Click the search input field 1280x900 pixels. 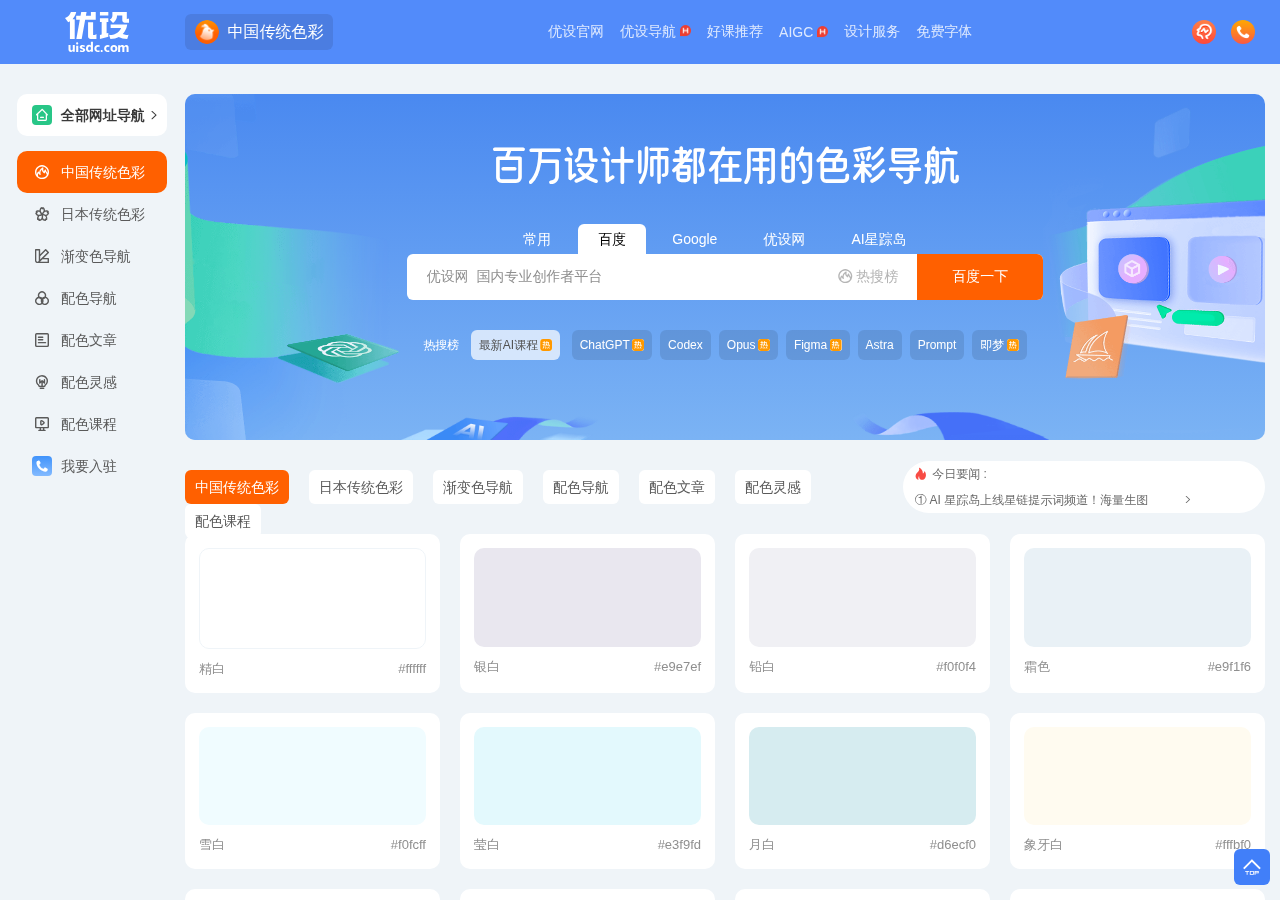620,277
